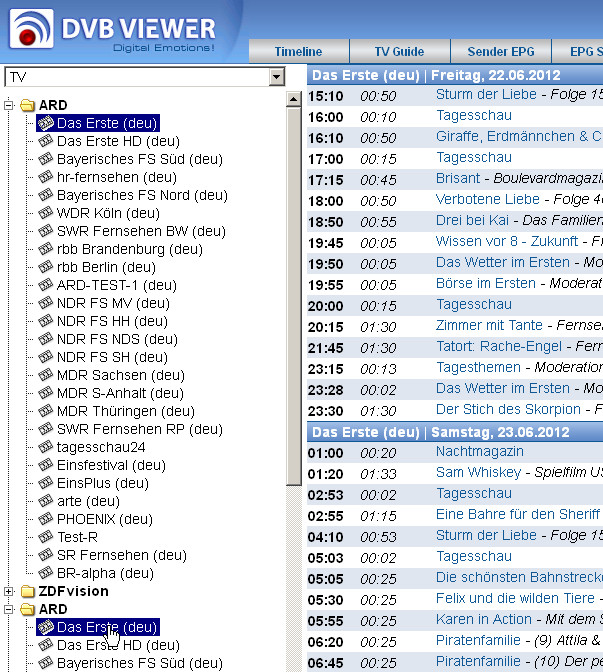The width and height of the screenshot is (603, 672).
Task: Open Die schönsten Bahnstrecken programme link
Action: 519,577
